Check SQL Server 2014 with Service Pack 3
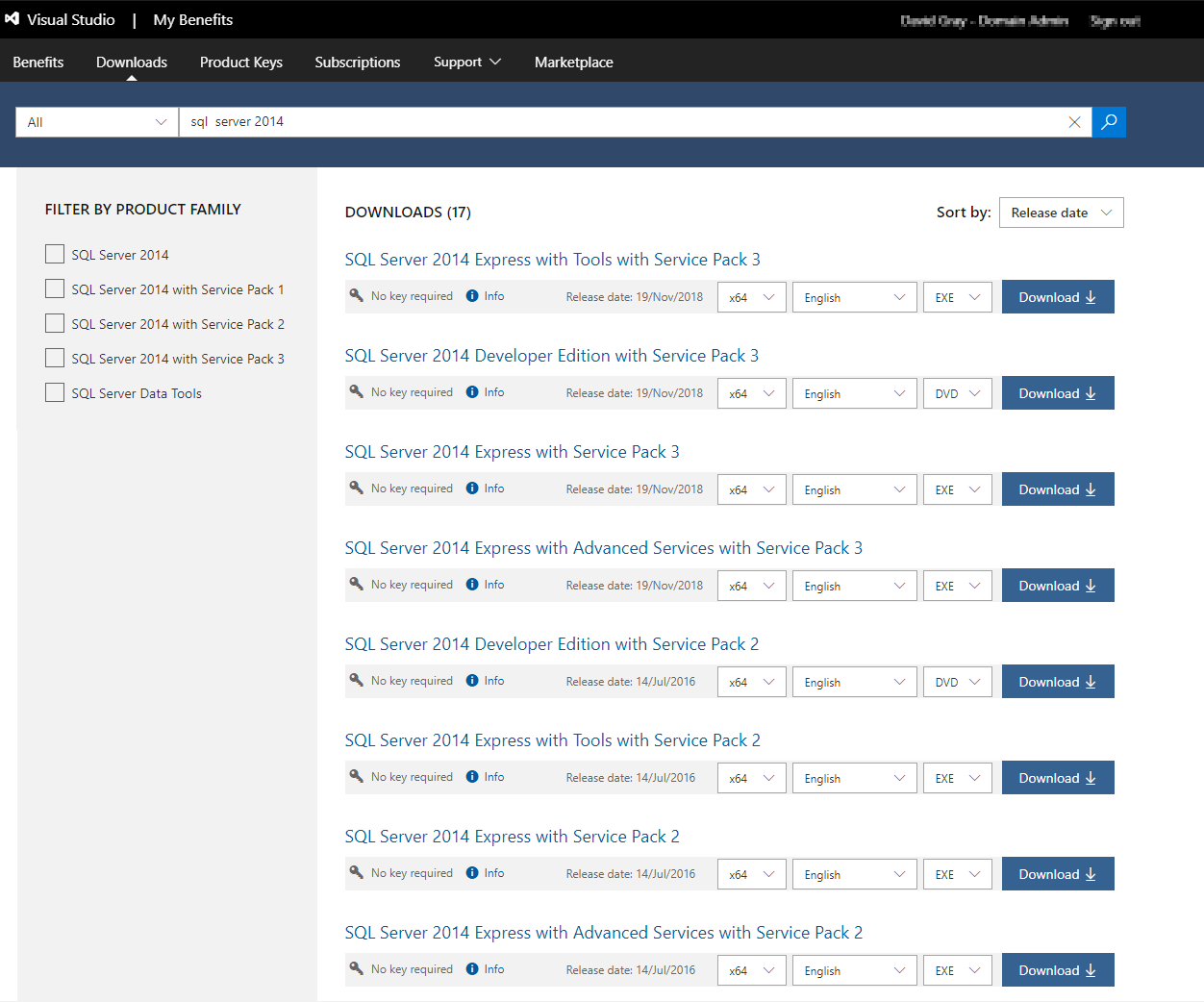The height and width of the screenshot is (1002, 1204). point(55,358)
